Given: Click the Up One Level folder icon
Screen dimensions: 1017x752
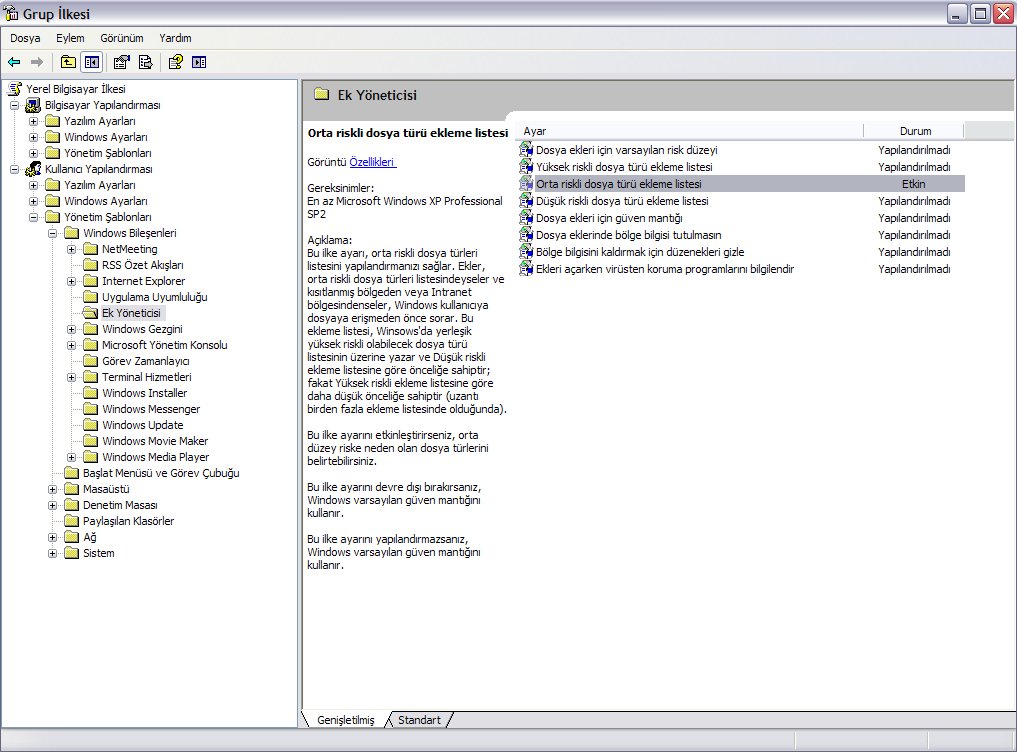Looking at the screenshot, I should pyautogui.click(x=68, y=62).
